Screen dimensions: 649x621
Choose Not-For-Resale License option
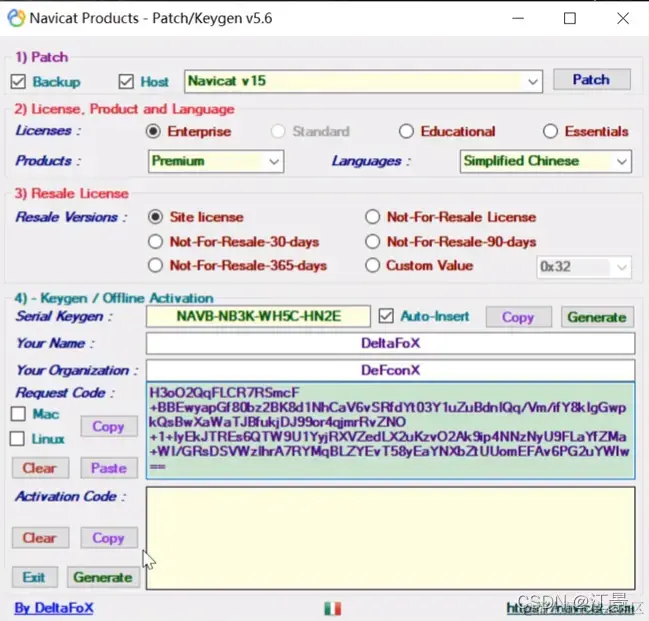pyautogui.click(x=373, y=217)
